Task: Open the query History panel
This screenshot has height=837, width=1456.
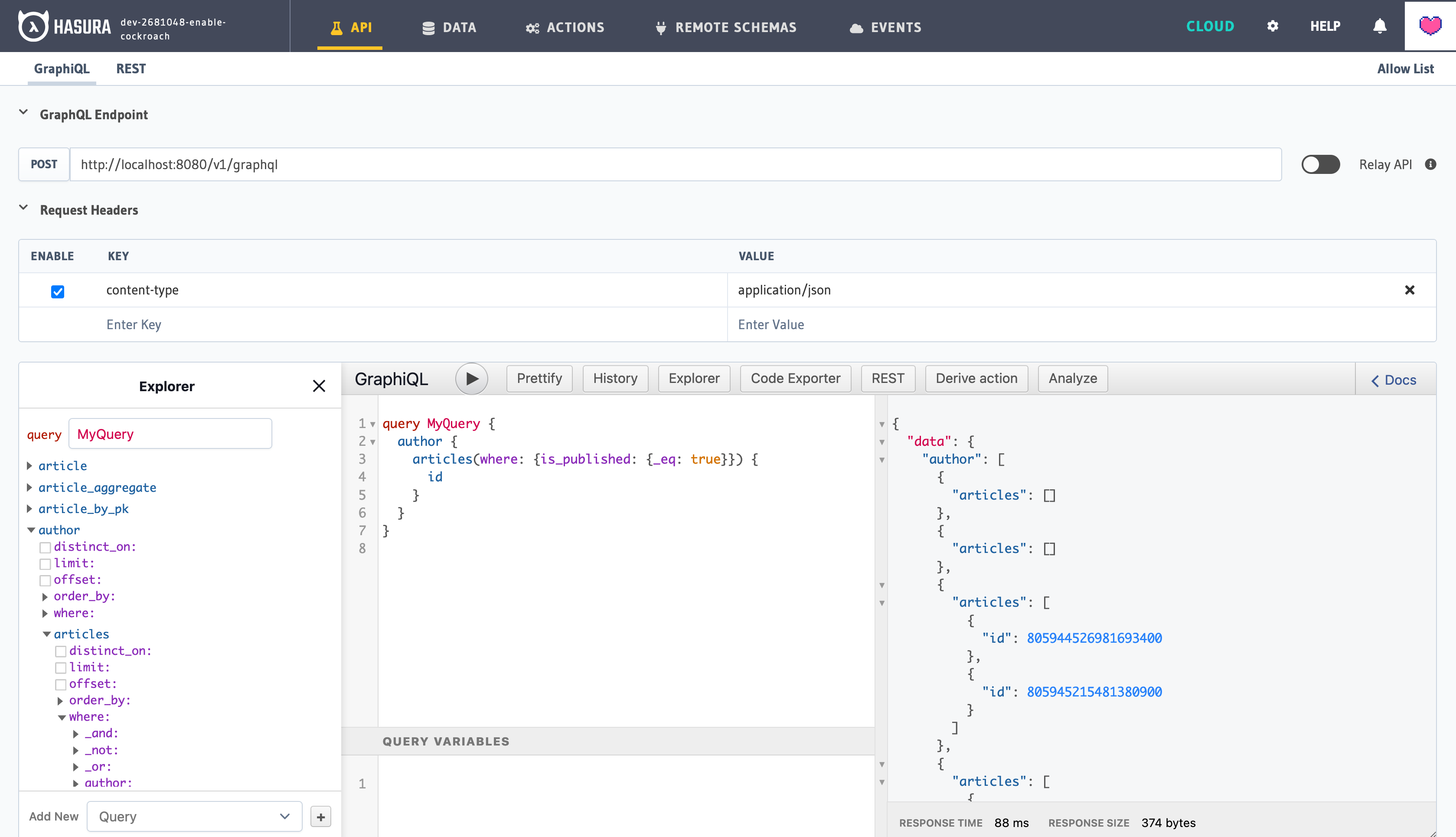Action: (615, 378)
